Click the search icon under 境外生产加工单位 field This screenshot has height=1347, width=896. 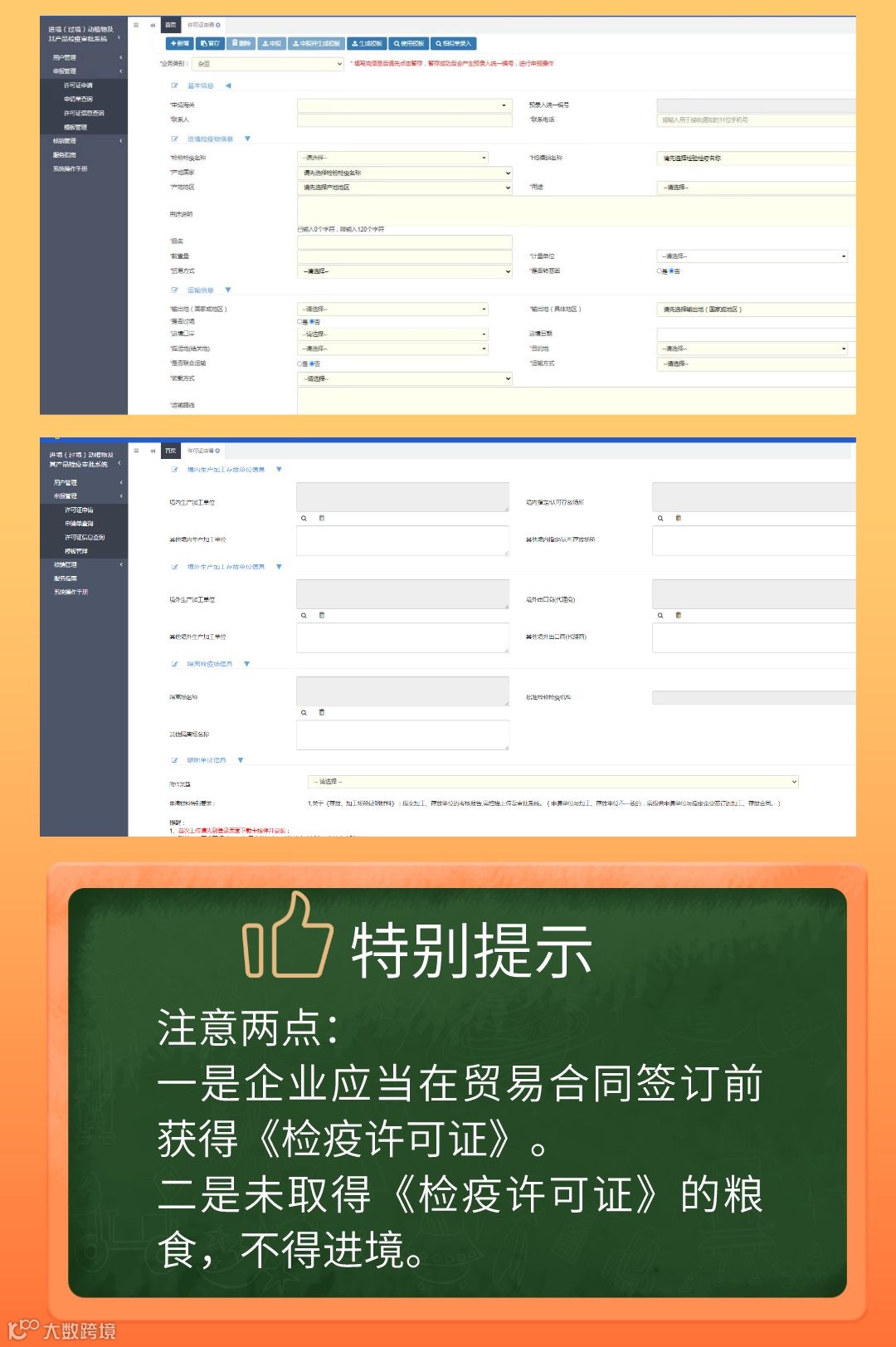304,615
